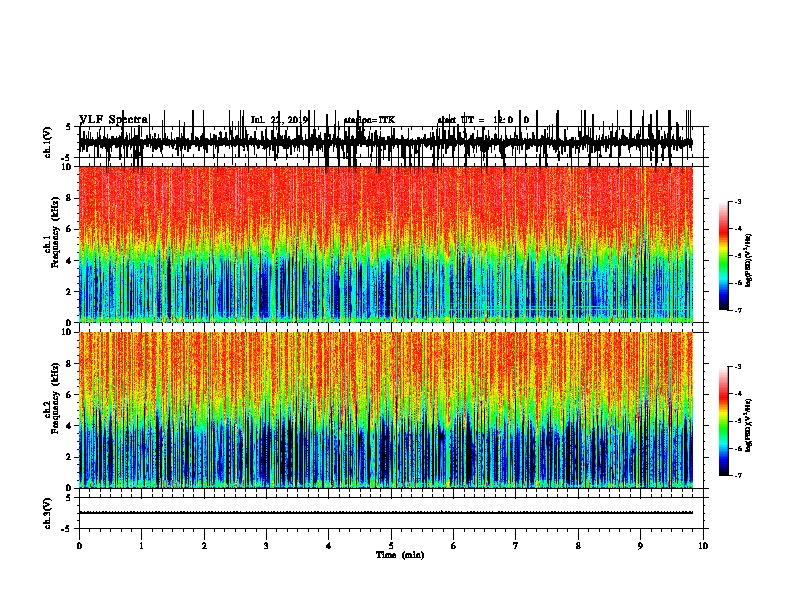The width and height of the screenshot is (792, 612).
Task: Click the ch.1 color scale bar
Action: tap(723, 256)
